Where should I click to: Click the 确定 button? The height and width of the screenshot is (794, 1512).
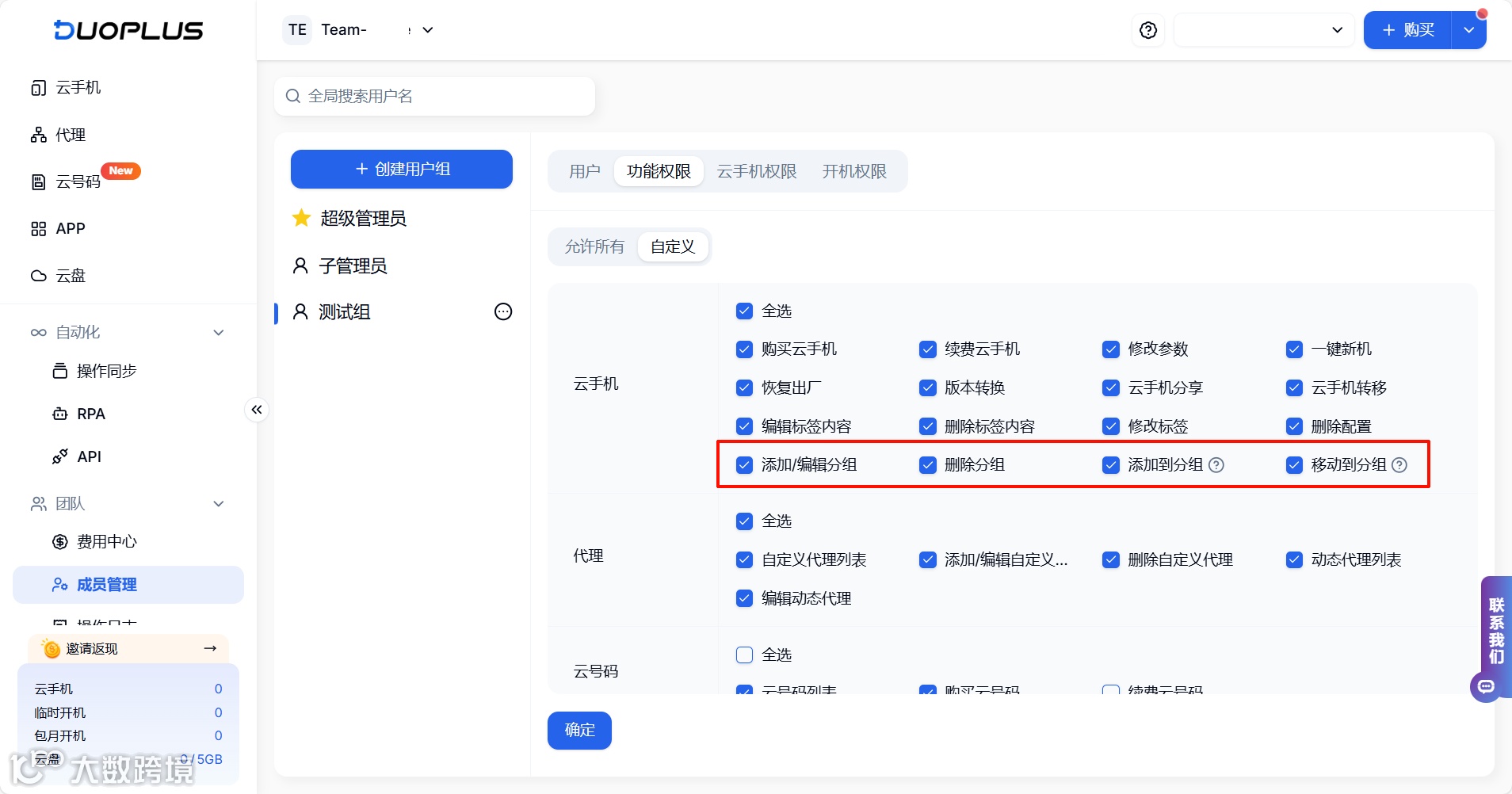click(579, 730)
